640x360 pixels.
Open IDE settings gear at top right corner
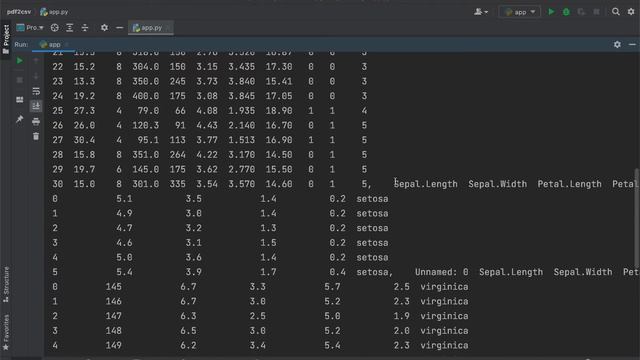[x=631, y=12]
